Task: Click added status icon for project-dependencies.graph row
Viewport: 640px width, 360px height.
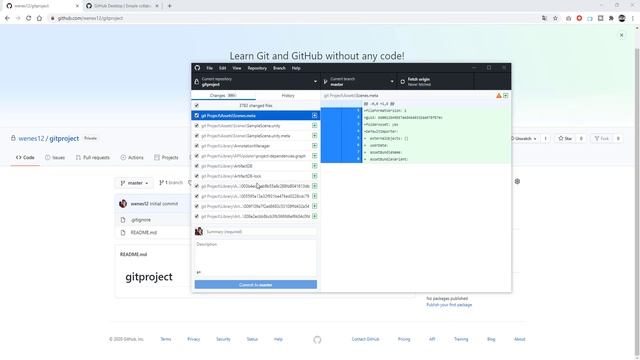Action: coord(314,156)
